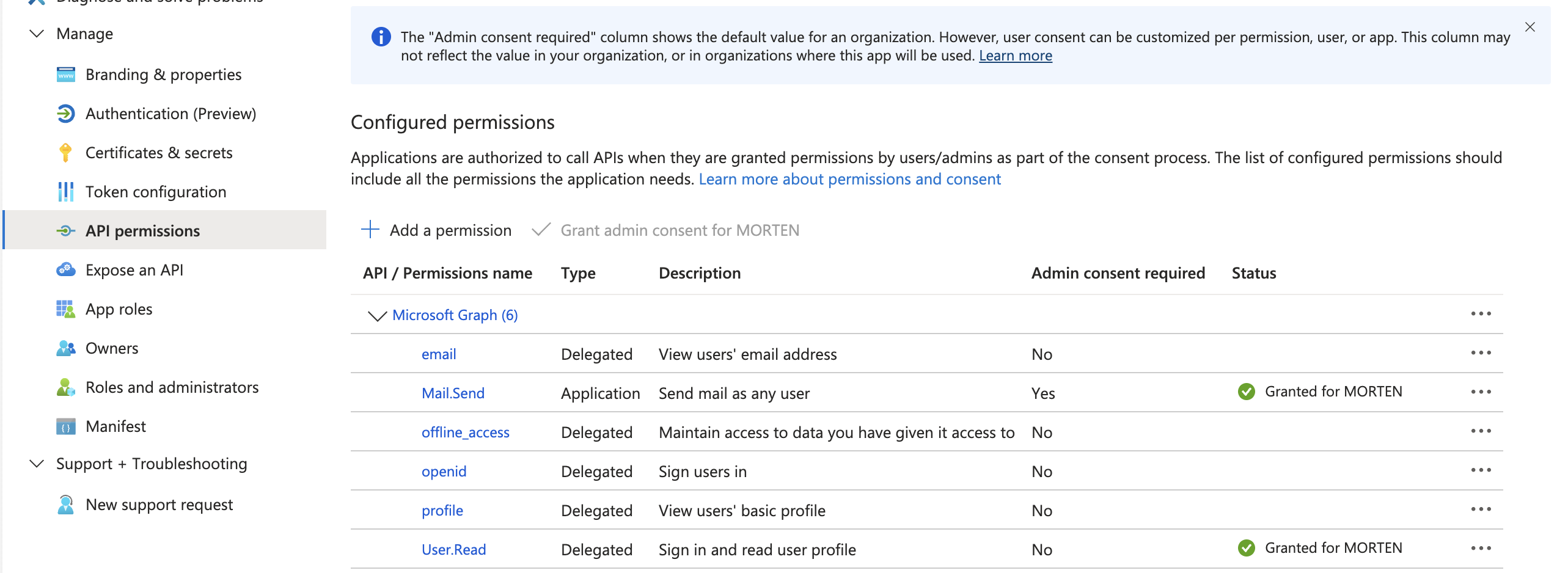This screenshot has height=573, width=1568.
Task: Open Roles and administrators menu item
Action: coord(165,387)
